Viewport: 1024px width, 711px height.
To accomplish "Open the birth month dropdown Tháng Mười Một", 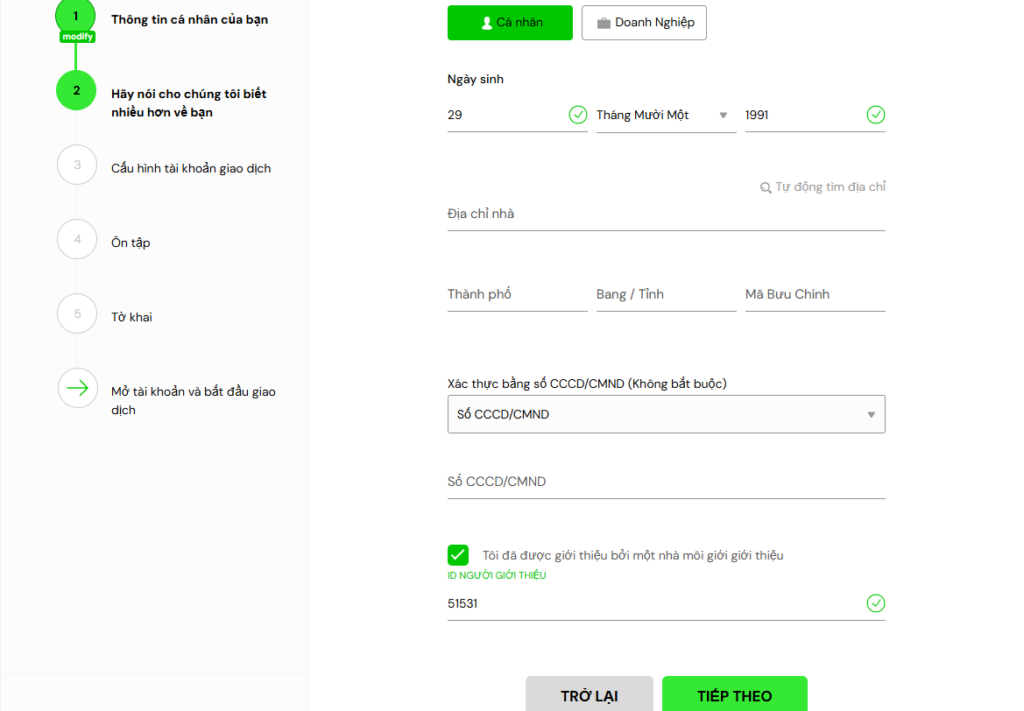I will click(x=665, y=115).
